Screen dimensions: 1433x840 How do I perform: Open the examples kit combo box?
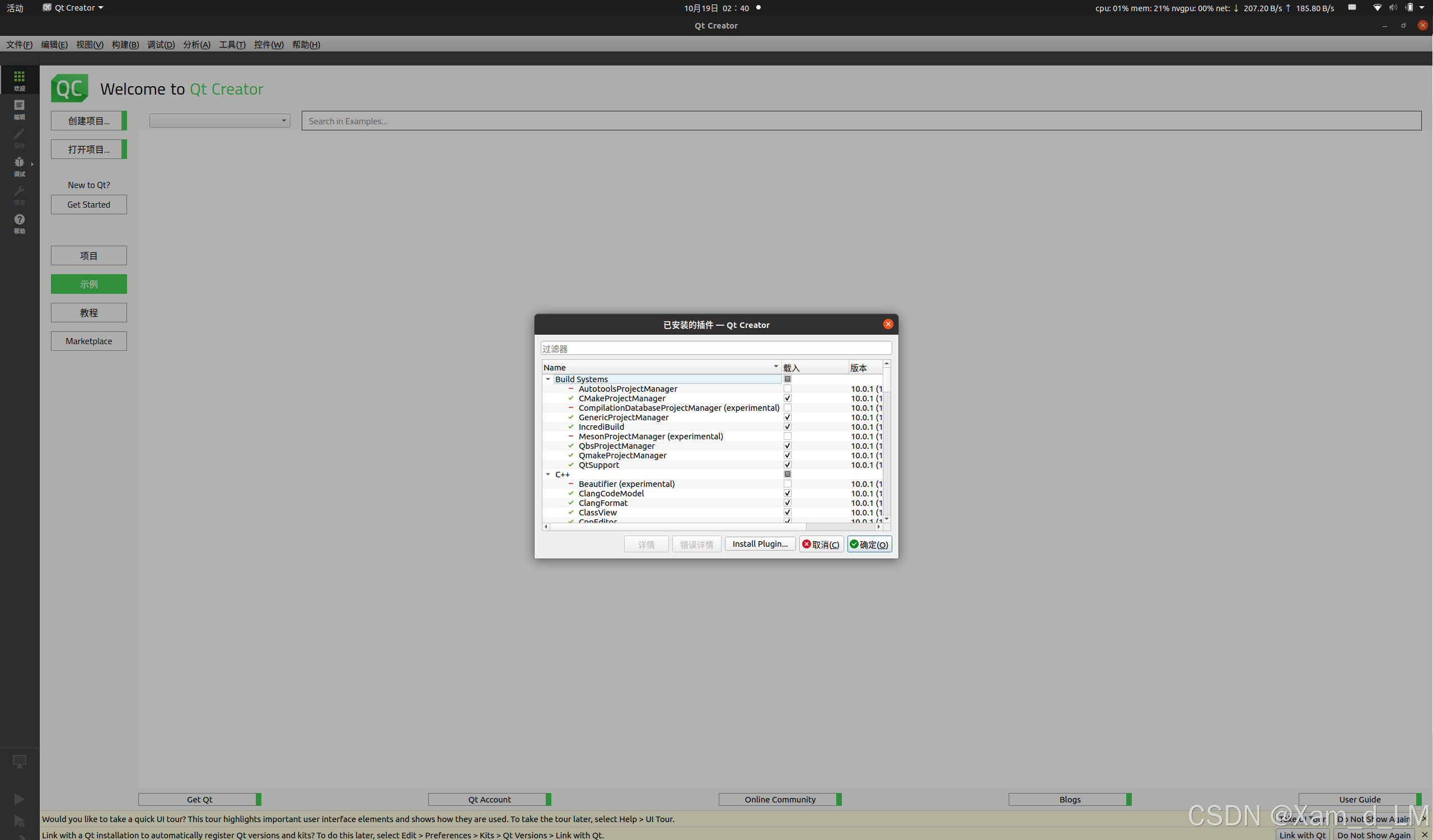[219, 120]
